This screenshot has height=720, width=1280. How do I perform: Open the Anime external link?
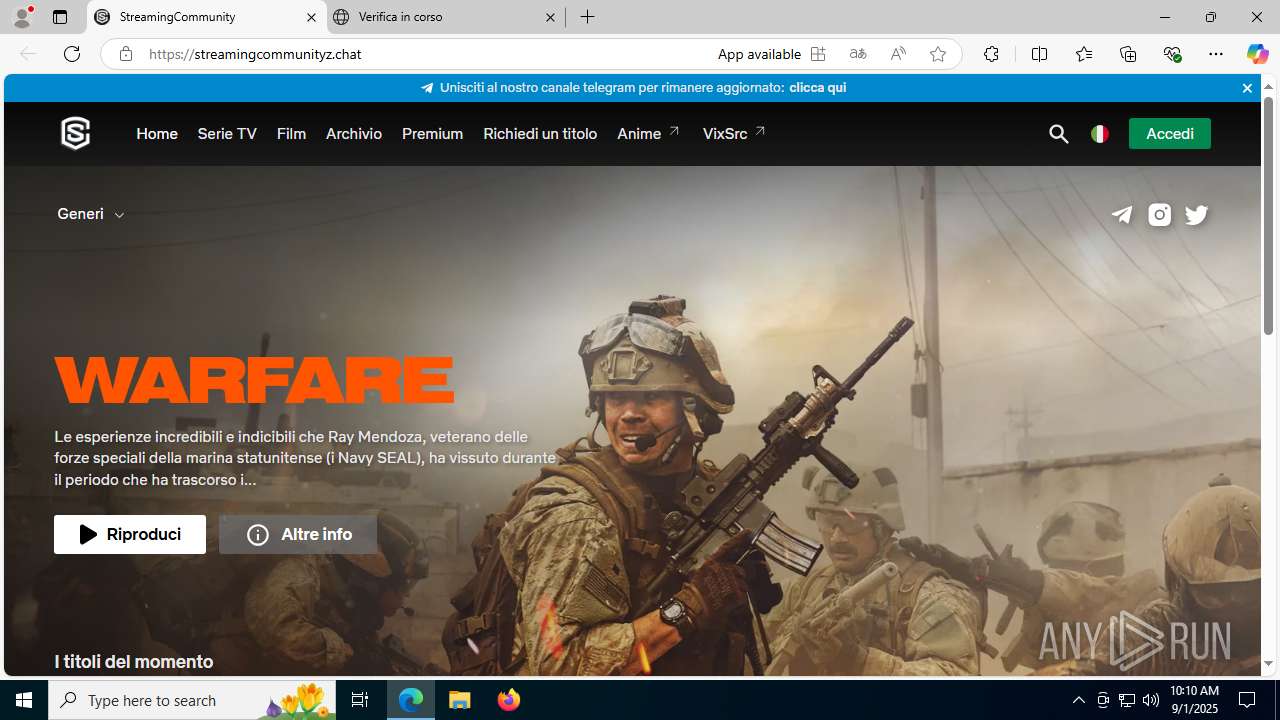(648, 134)
